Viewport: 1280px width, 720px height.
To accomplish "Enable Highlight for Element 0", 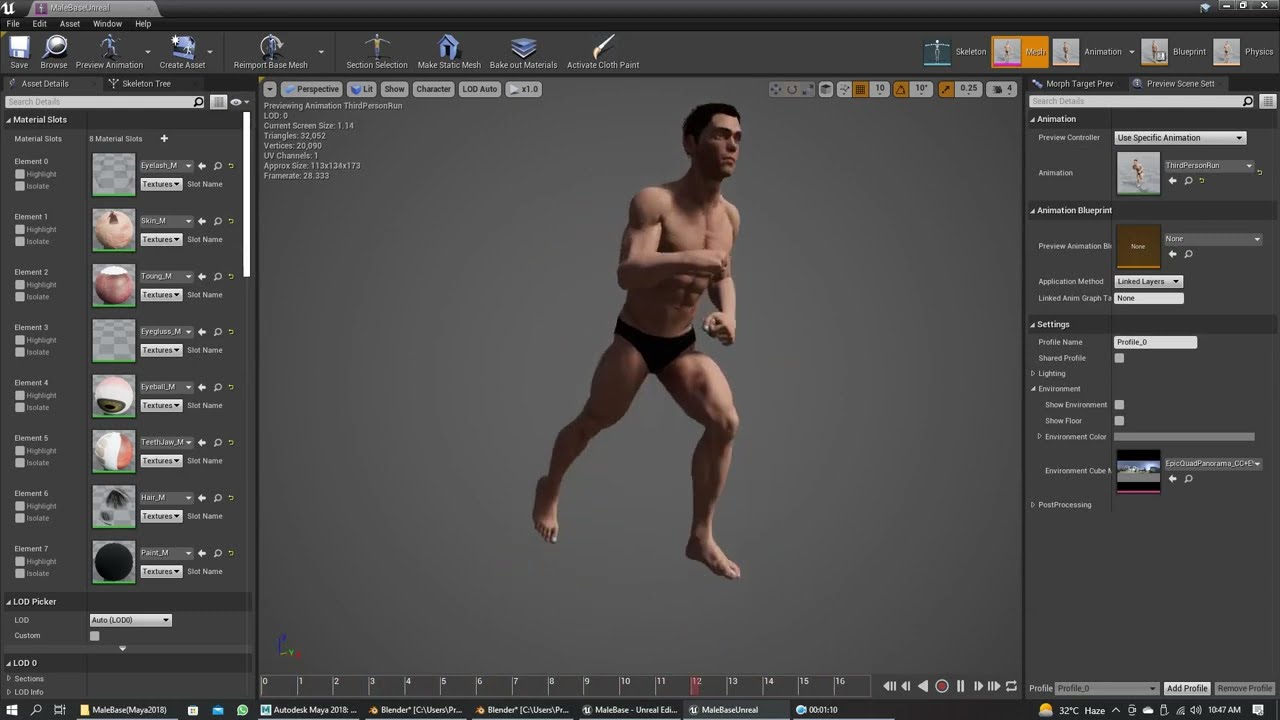I will pyautogui.click(x=20, y=174).
